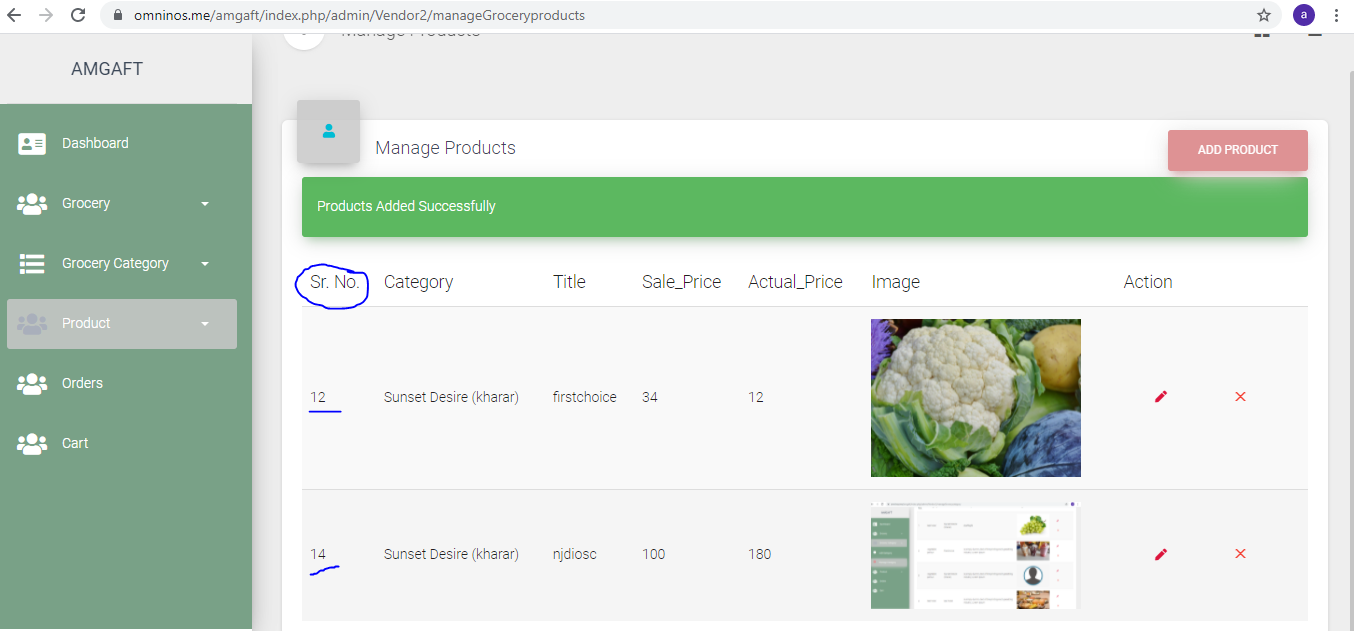Viewport: 1354px width, 631px height.
Task: Go back using browser back arrow
Action: click(14, 15)
